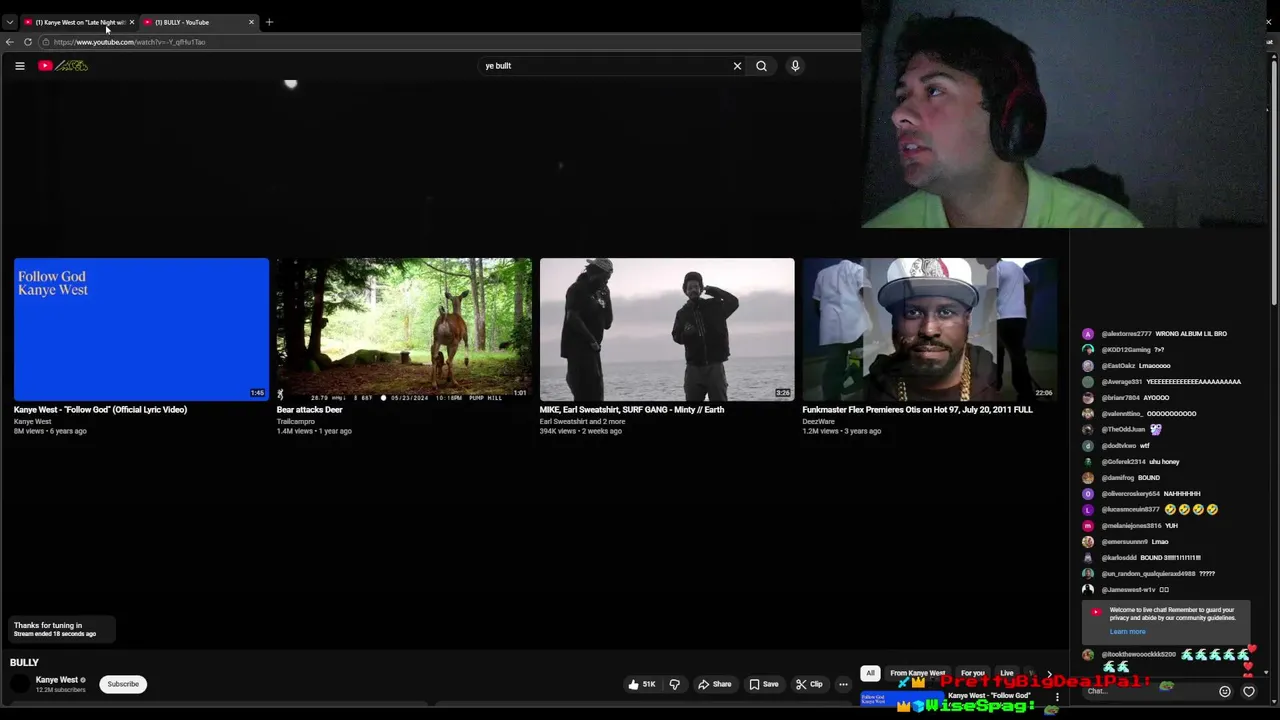Go to the YouTube home logo
Viewport: 1280px width, 720px height.
[63, 66]
